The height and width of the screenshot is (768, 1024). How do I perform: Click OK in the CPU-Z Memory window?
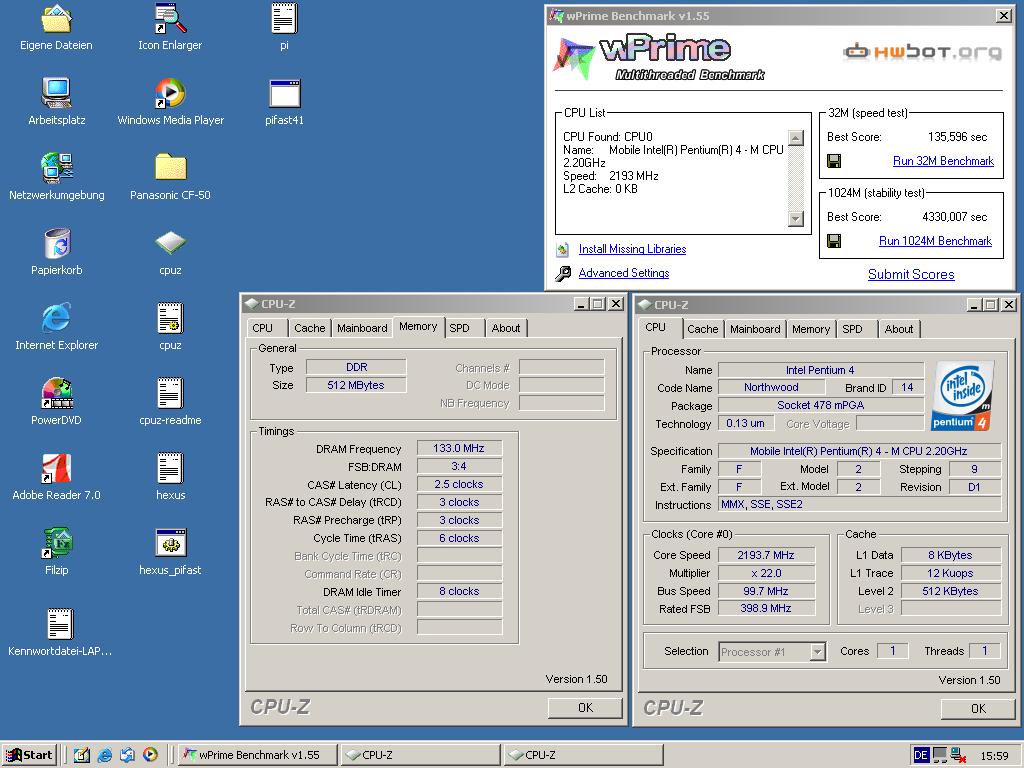585,707
